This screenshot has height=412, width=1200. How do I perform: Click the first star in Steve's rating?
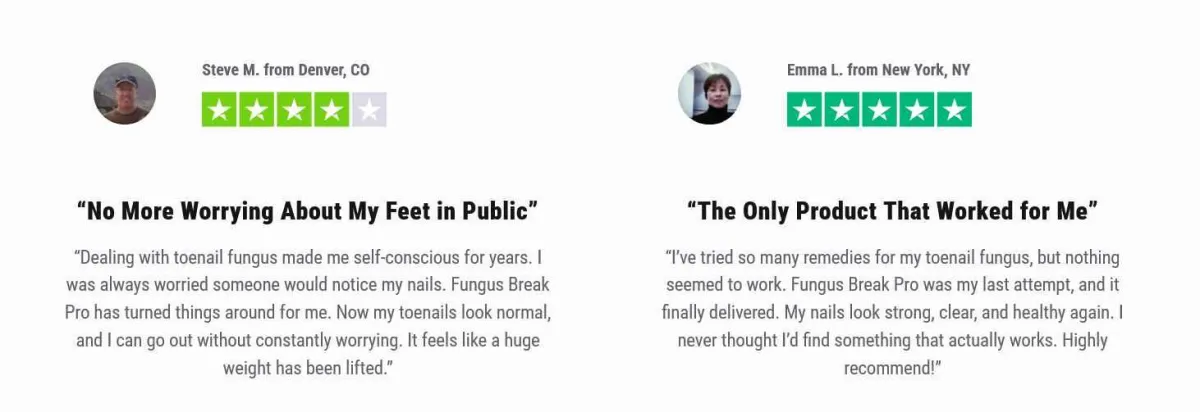pos(220,110)
